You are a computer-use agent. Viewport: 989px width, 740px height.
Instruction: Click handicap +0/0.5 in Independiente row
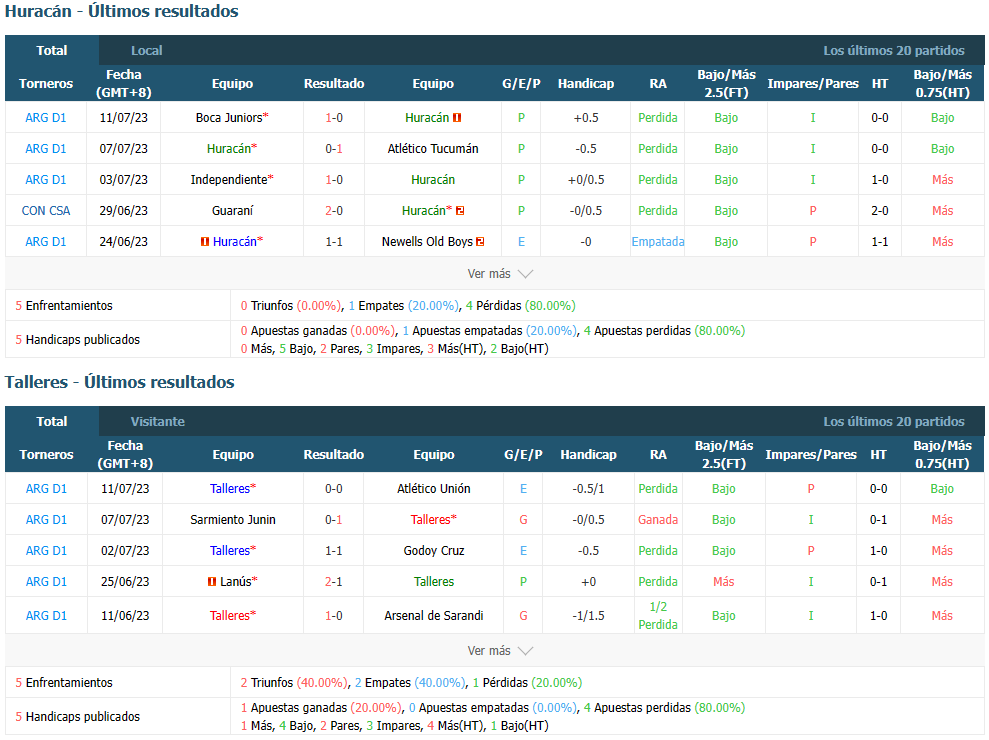(586, 180)
